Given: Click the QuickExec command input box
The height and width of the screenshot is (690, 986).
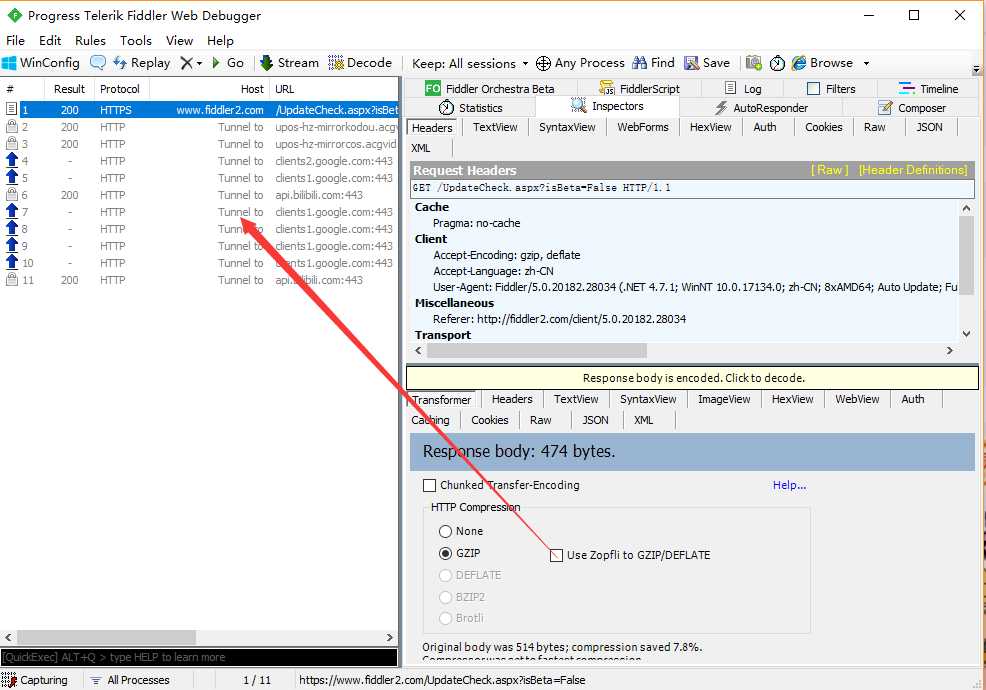Looking at the screenshot, I should click(199, 657).
